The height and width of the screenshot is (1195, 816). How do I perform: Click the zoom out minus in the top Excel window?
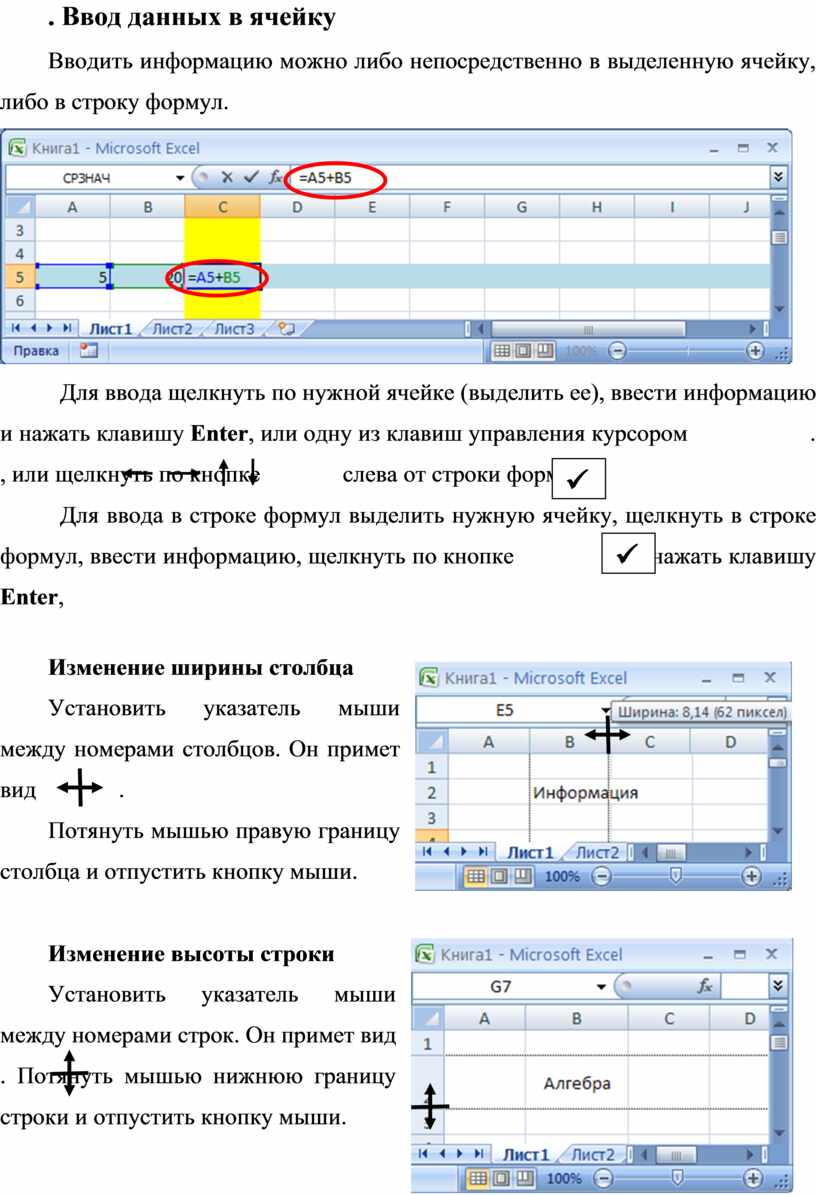(617, 351)
